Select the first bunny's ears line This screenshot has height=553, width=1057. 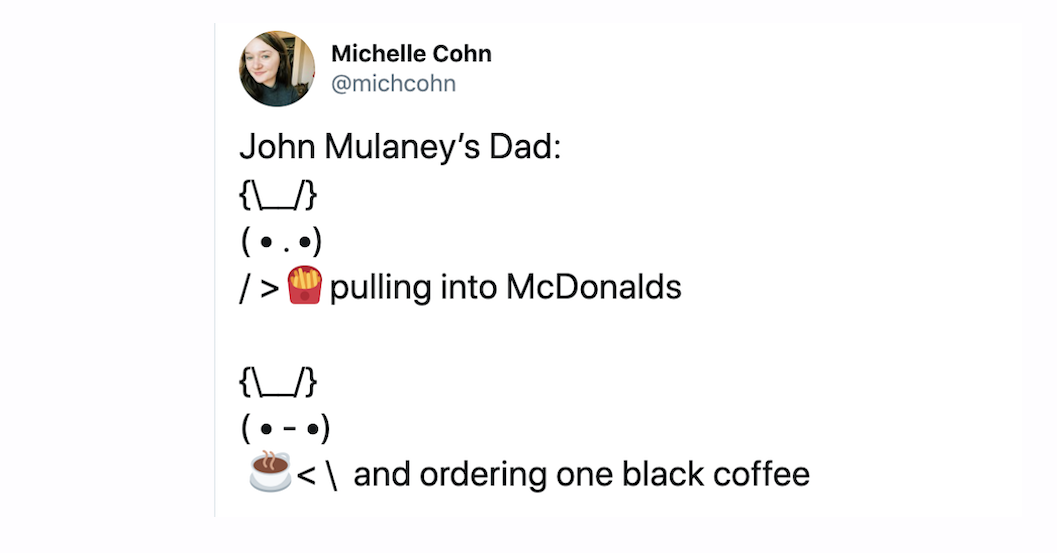[278, 195]
